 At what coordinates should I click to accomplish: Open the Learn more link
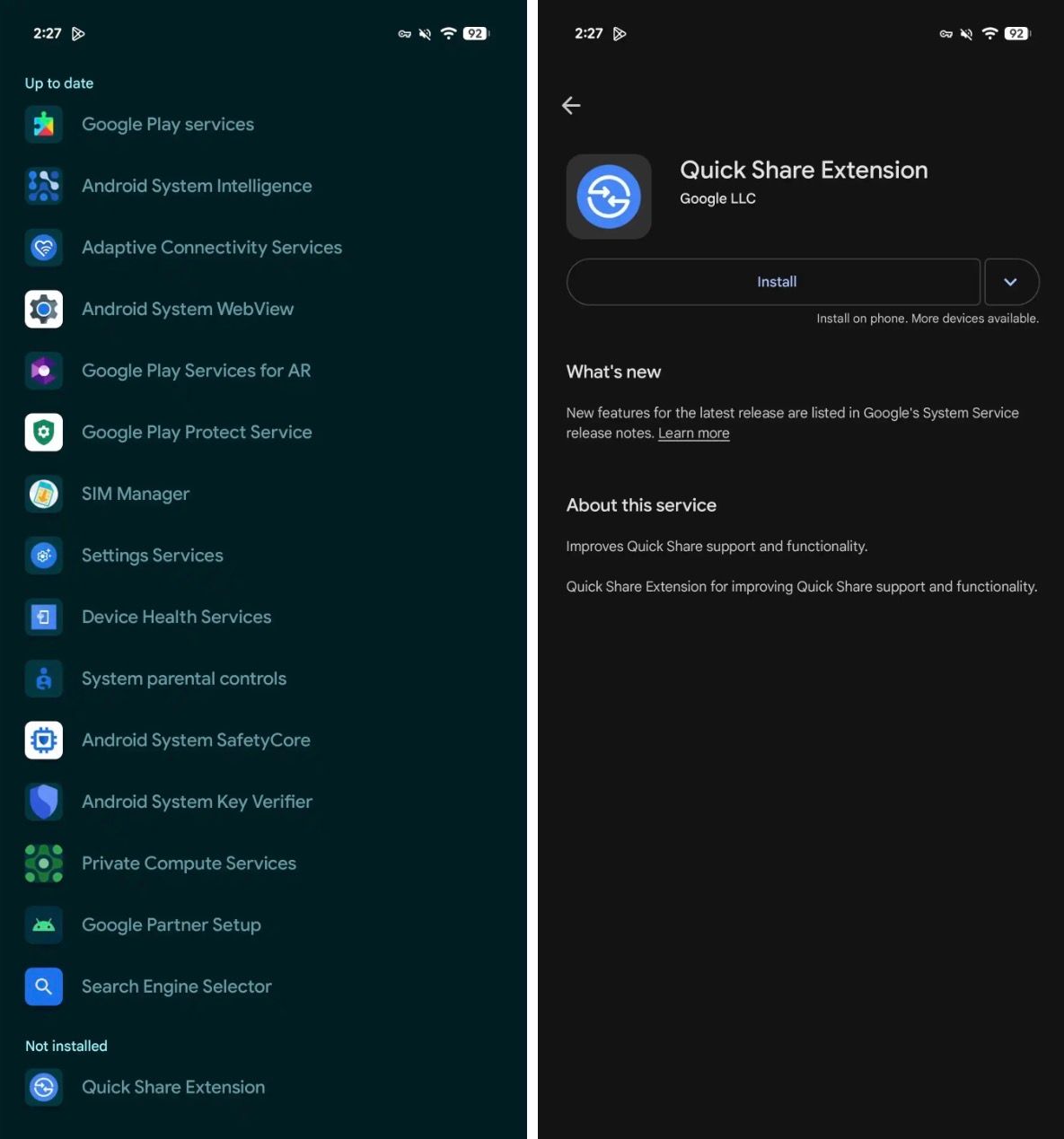693,434
